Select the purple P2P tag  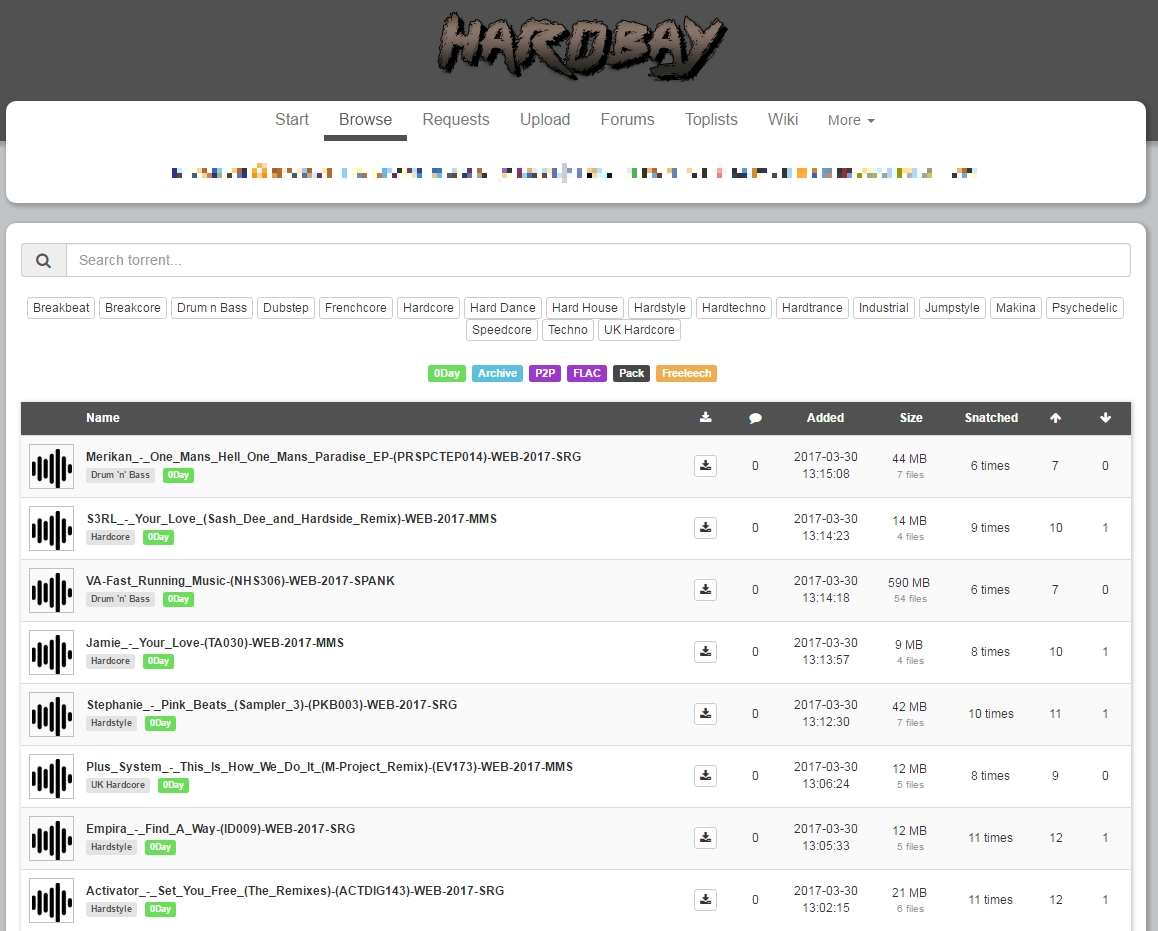coord(545,373)
